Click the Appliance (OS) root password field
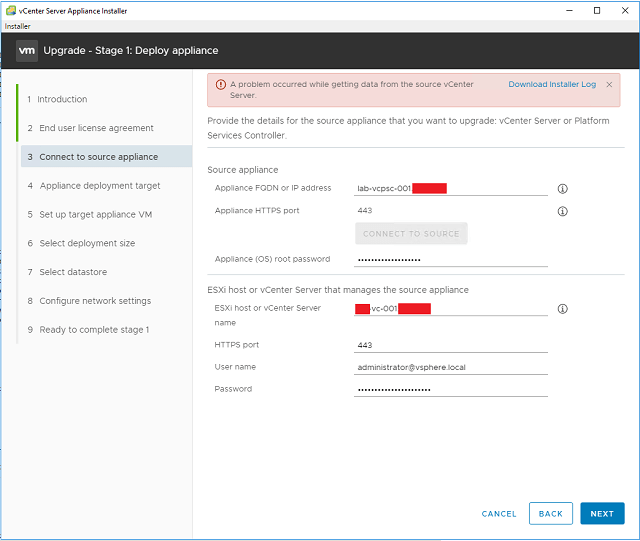This screenshot has height=541, width=640. tap(451, 259)
